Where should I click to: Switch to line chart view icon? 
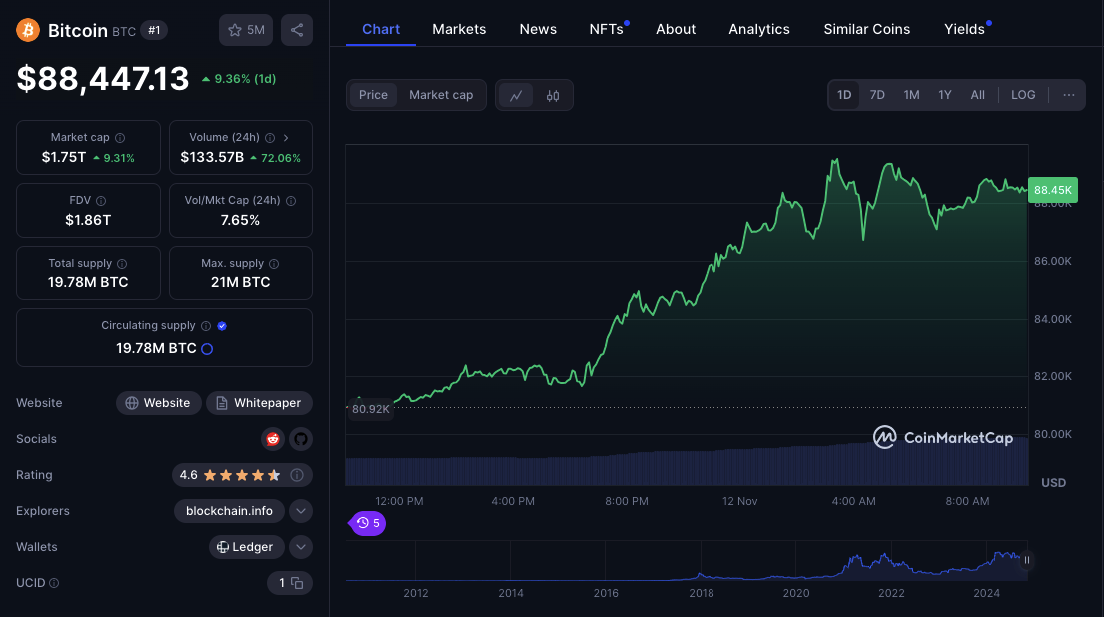(516, 95)
